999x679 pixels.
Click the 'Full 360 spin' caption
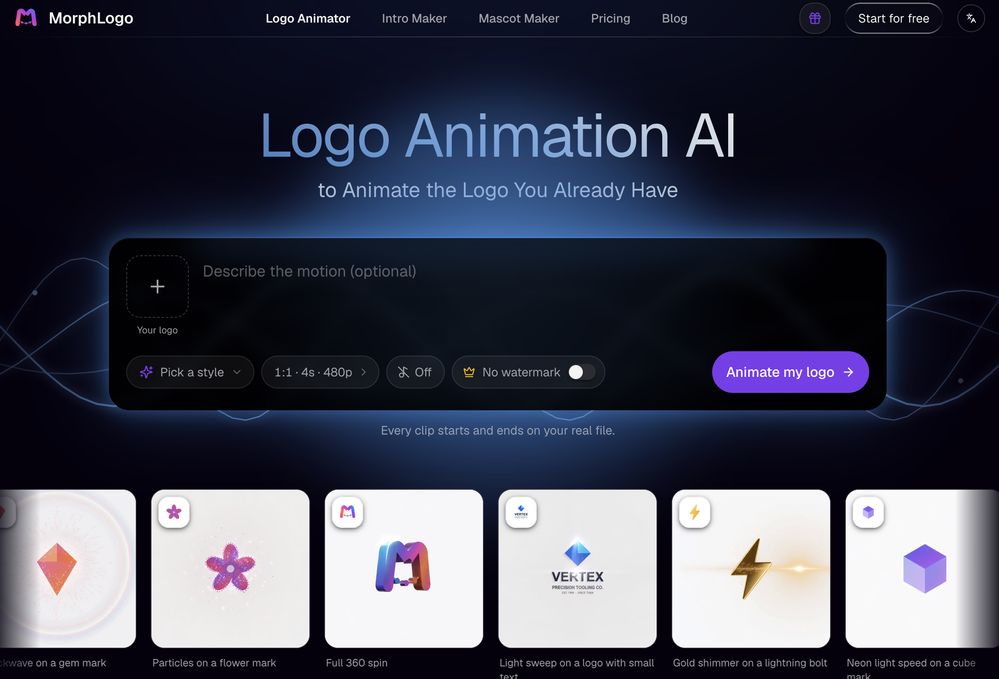[x=357, y=663]
